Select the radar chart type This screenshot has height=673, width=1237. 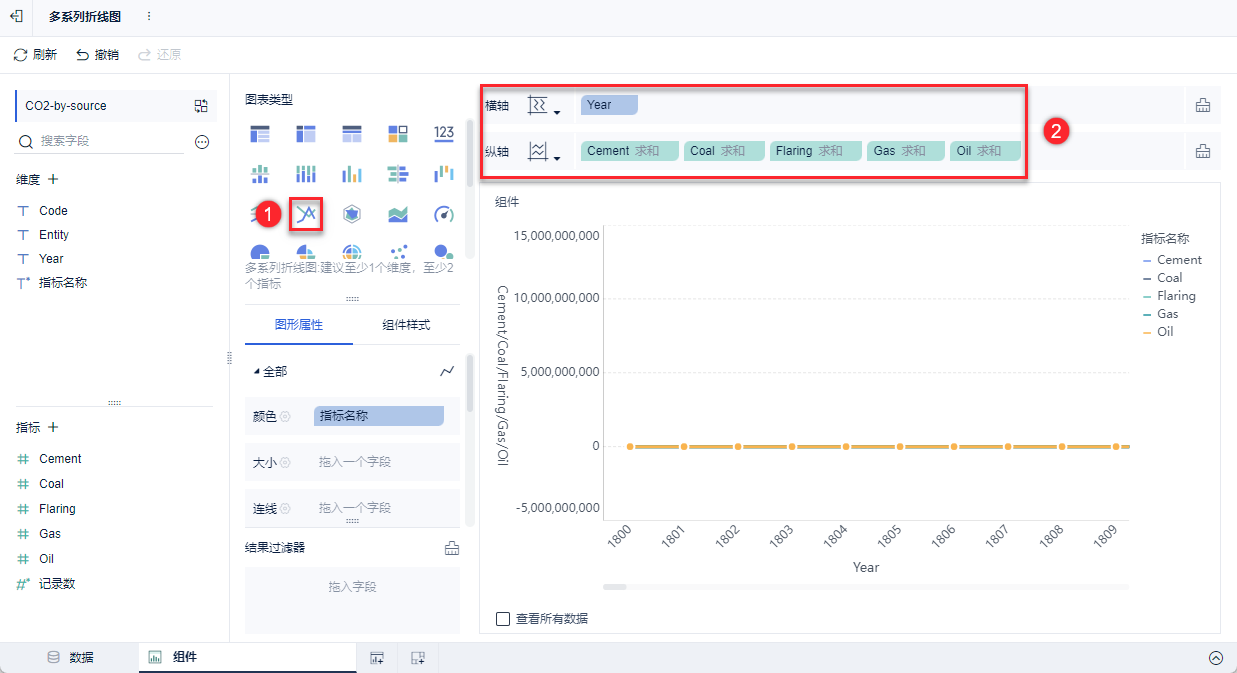(352, 214)
